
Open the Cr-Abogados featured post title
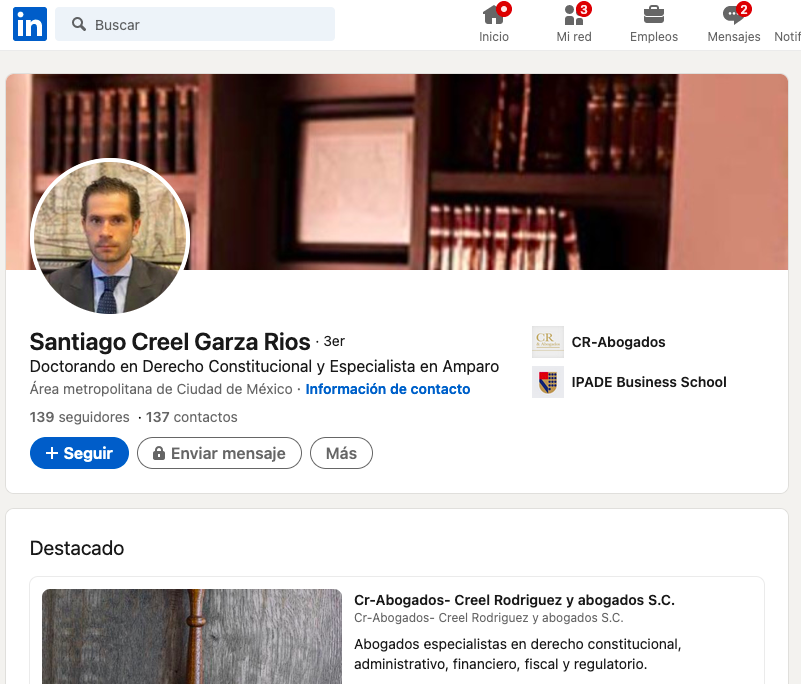(514, 600)
